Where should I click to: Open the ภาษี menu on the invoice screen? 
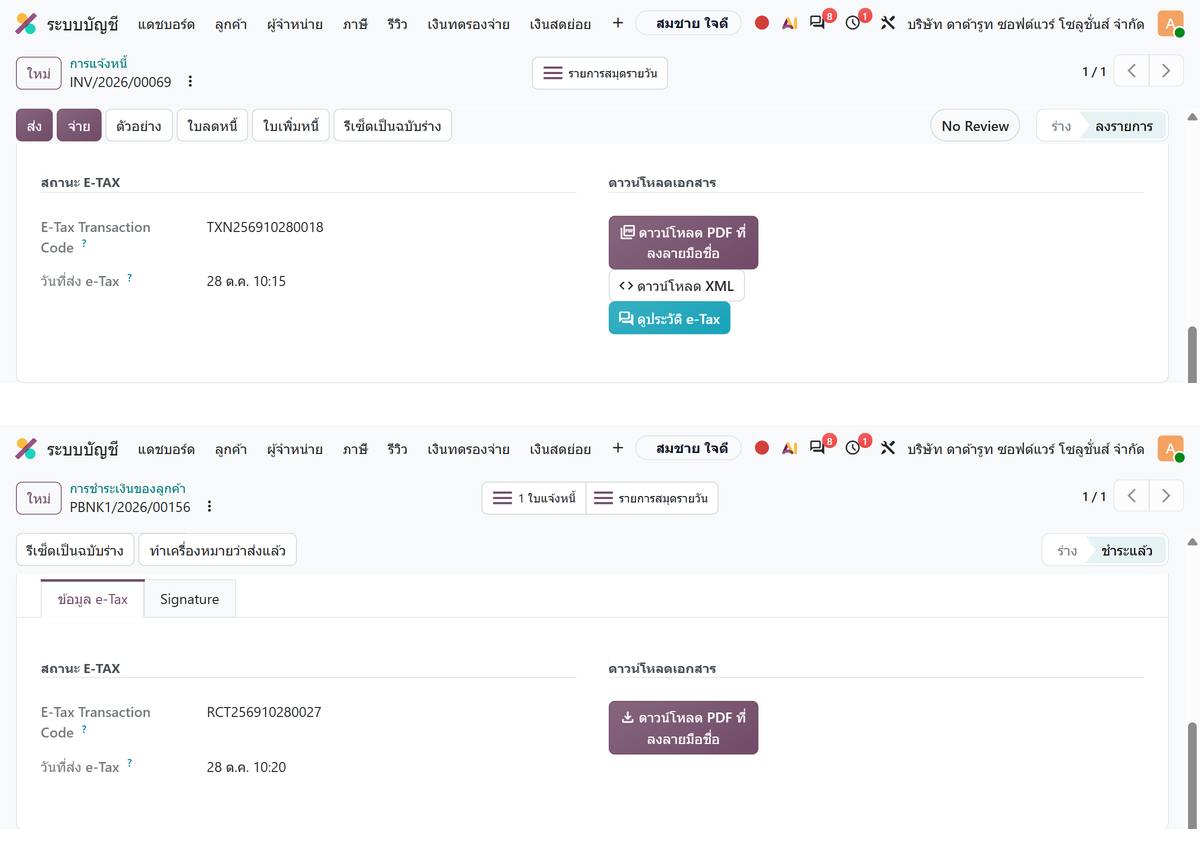355,23
